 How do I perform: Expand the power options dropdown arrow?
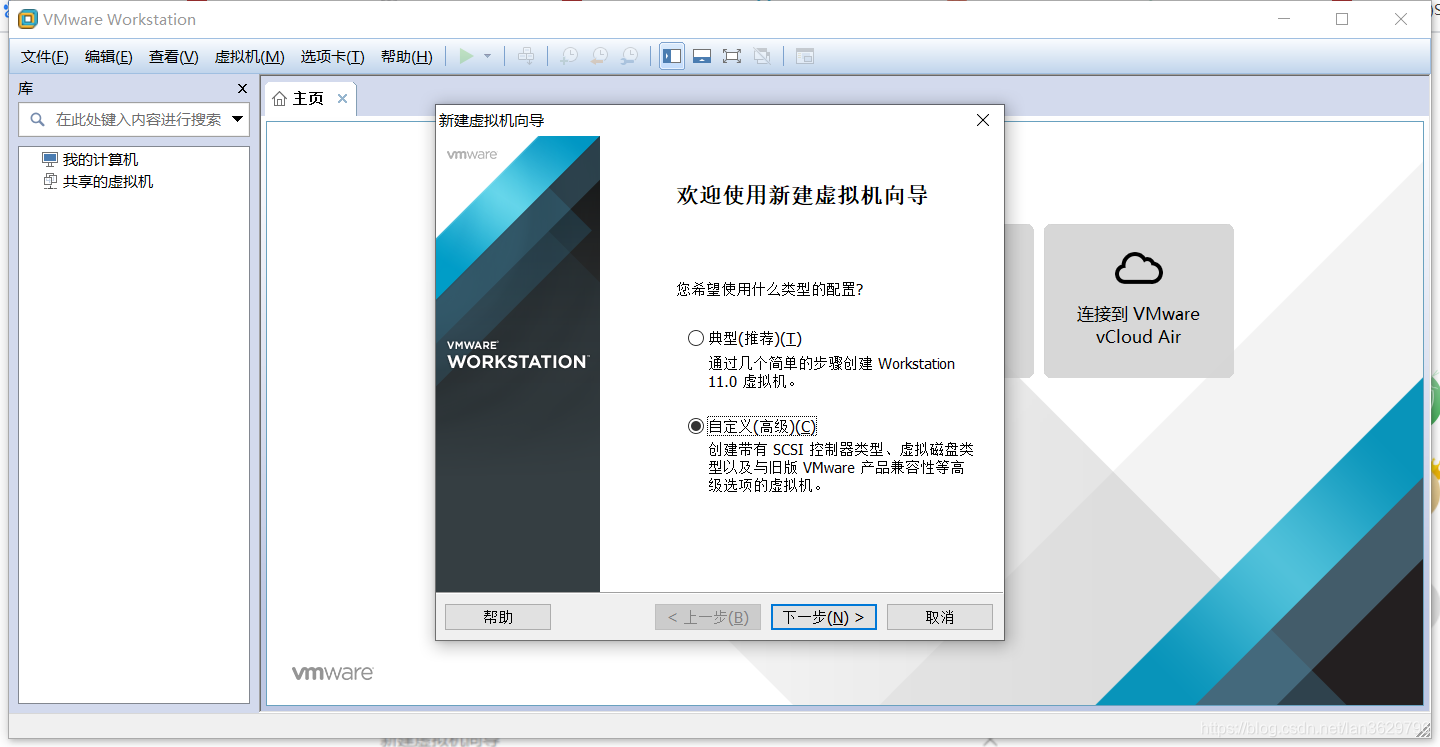tap(488, 57)
